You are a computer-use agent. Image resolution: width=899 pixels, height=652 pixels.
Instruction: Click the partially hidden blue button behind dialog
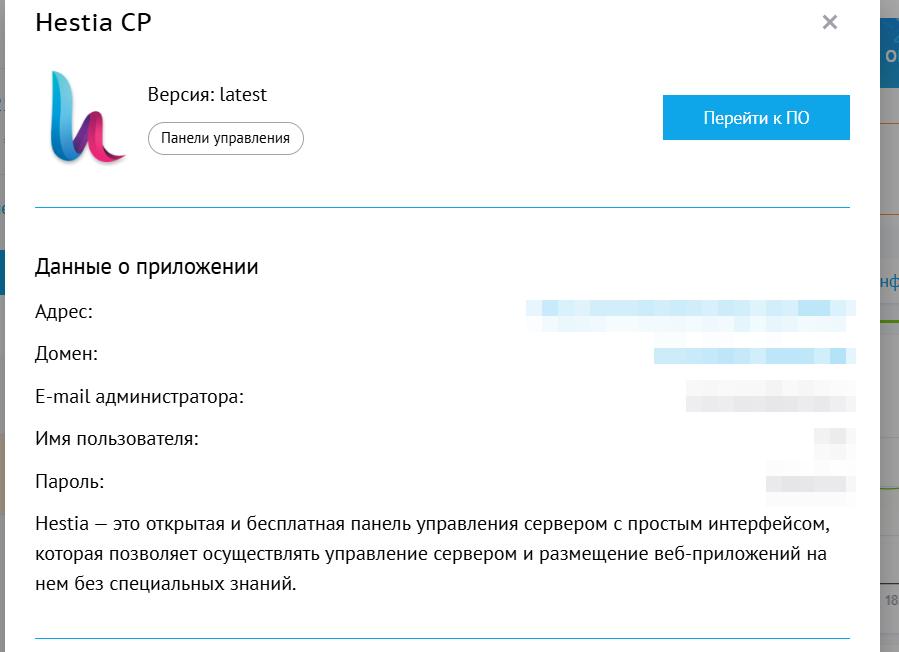[889, 55]
